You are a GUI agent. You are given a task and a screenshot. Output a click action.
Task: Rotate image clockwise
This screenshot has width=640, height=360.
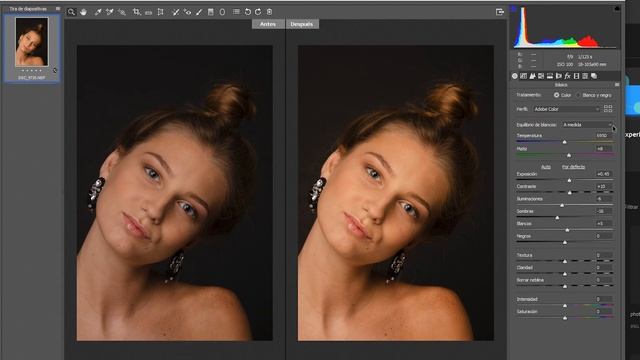pos(258,12)
